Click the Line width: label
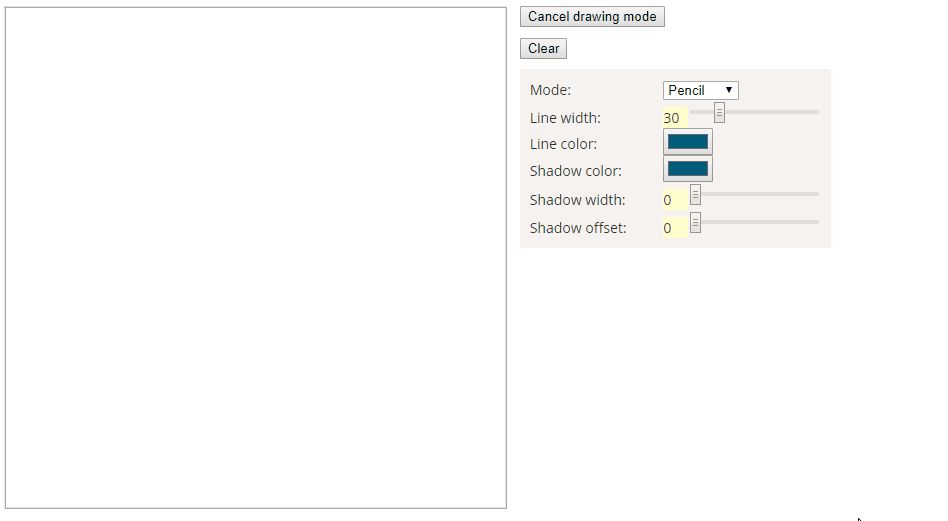948x521 pixels. pos(565,118)
